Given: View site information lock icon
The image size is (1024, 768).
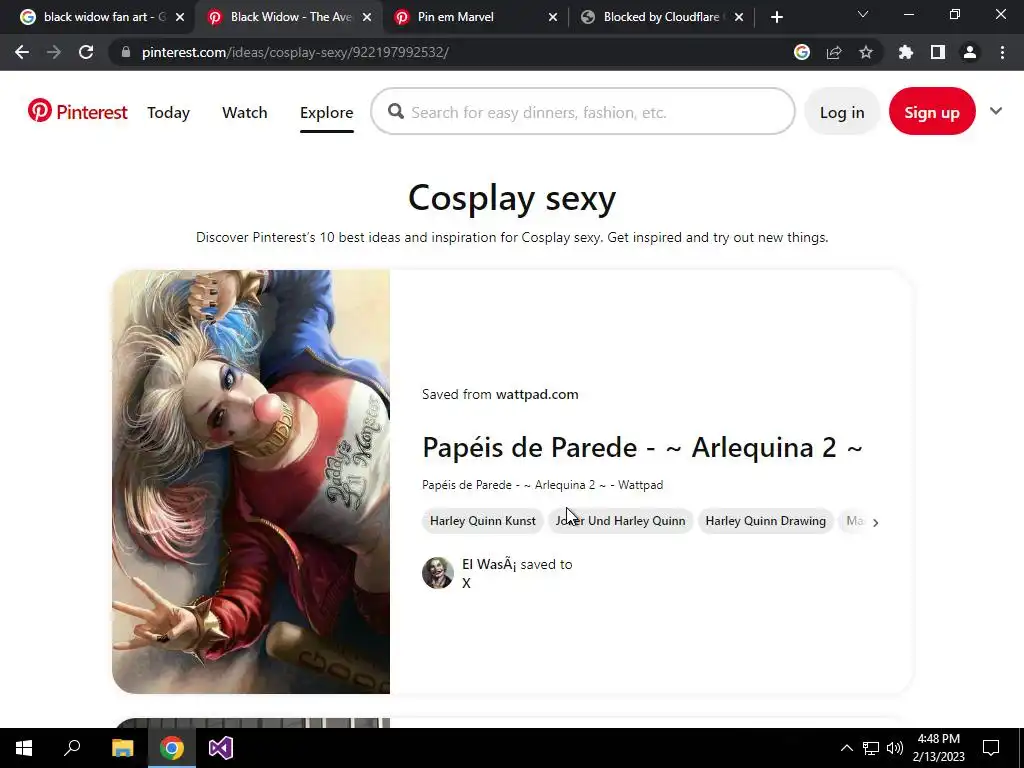Looking at the screenshot, I should point(125,52).
